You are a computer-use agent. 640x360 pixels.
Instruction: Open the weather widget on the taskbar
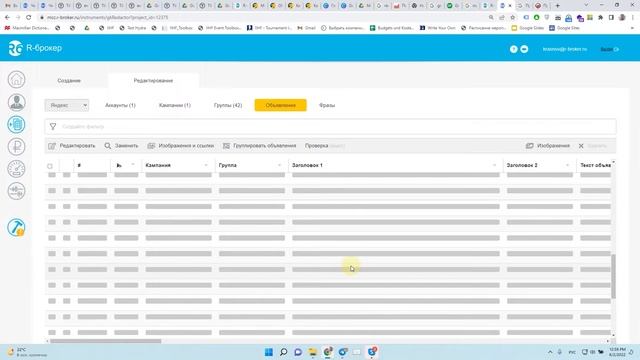pos(28,352)
